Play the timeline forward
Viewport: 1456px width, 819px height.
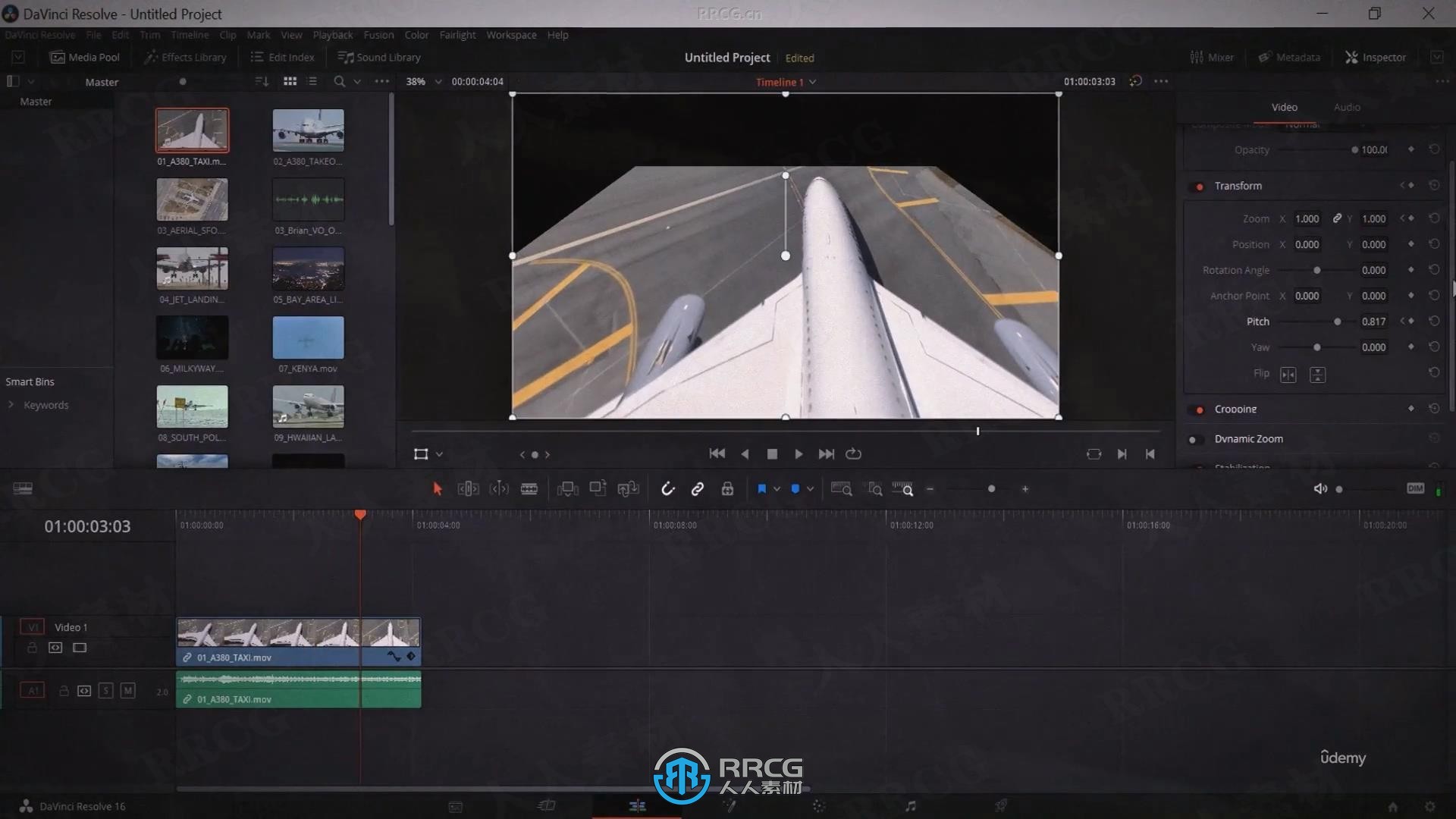click(799, 453)
